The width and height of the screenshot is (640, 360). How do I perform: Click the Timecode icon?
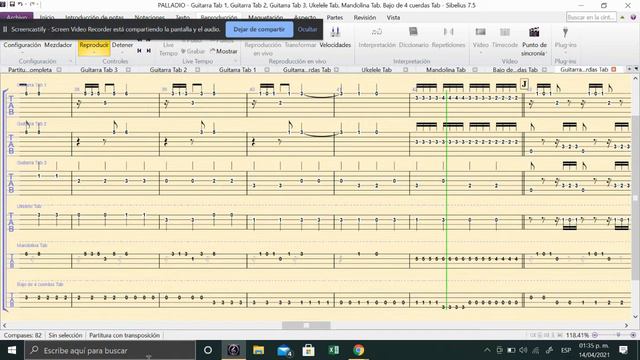[x=505, y=32]
